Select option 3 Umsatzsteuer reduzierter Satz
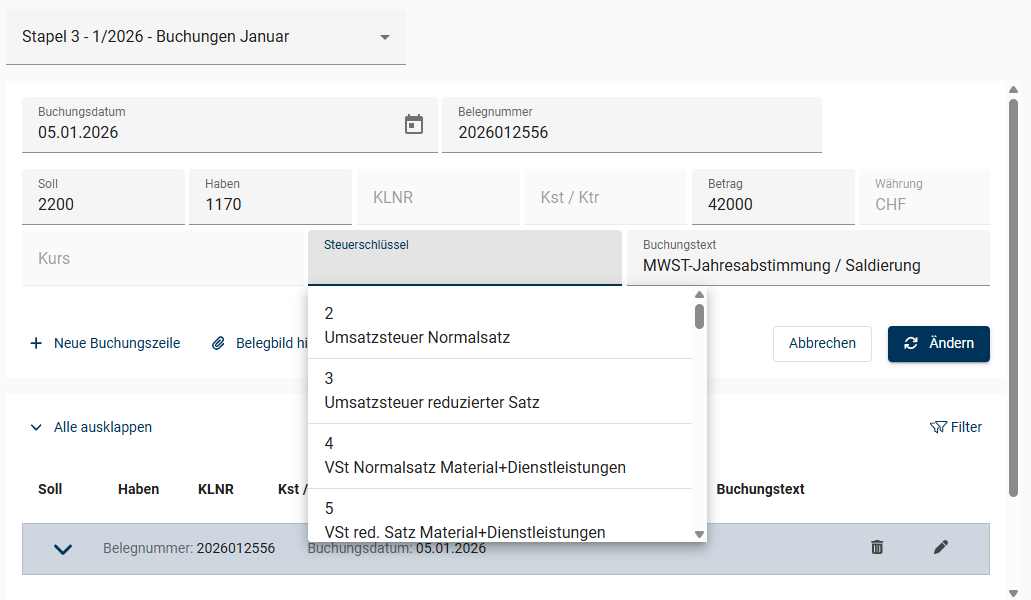The image size is (1031, 600). [500, 391]
